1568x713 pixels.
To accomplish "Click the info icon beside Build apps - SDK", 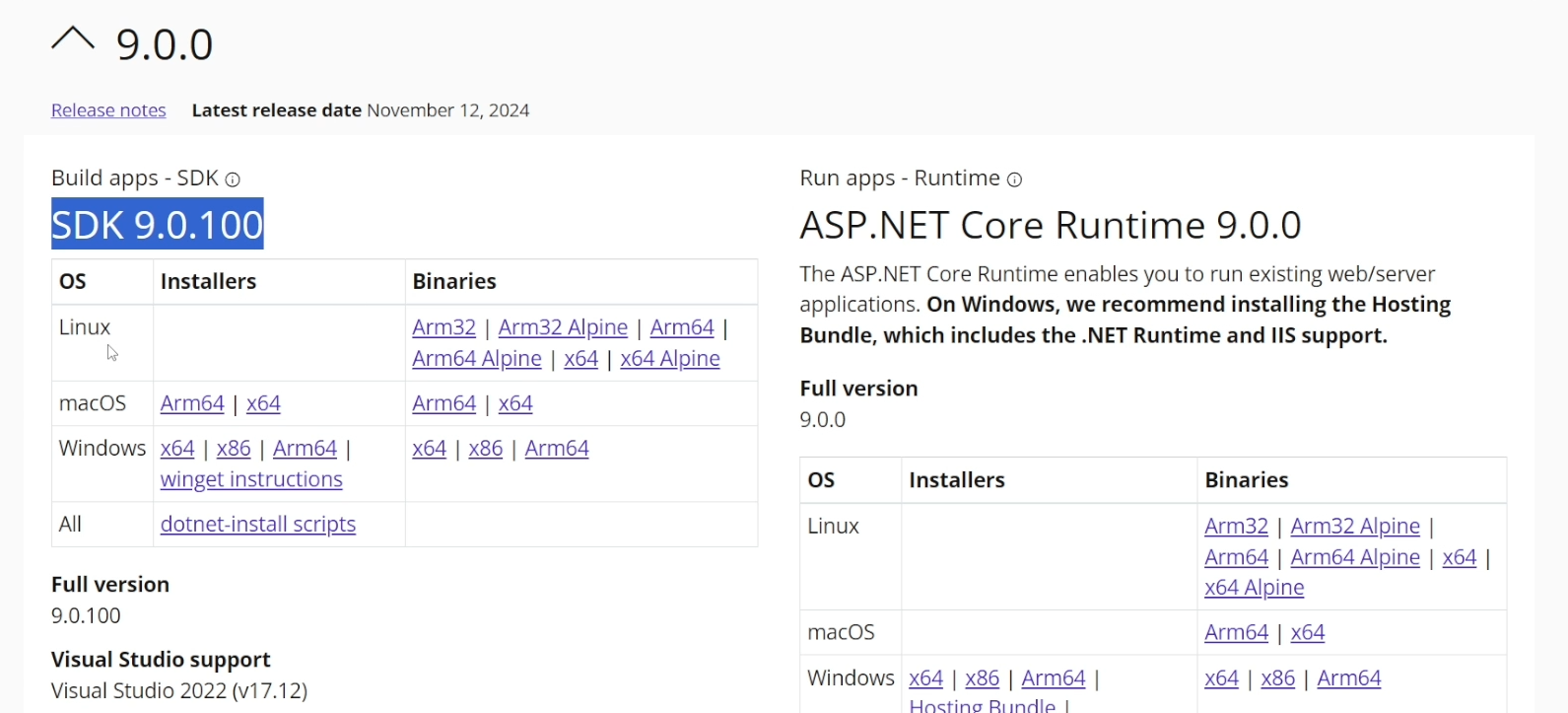I will point(233,179).
